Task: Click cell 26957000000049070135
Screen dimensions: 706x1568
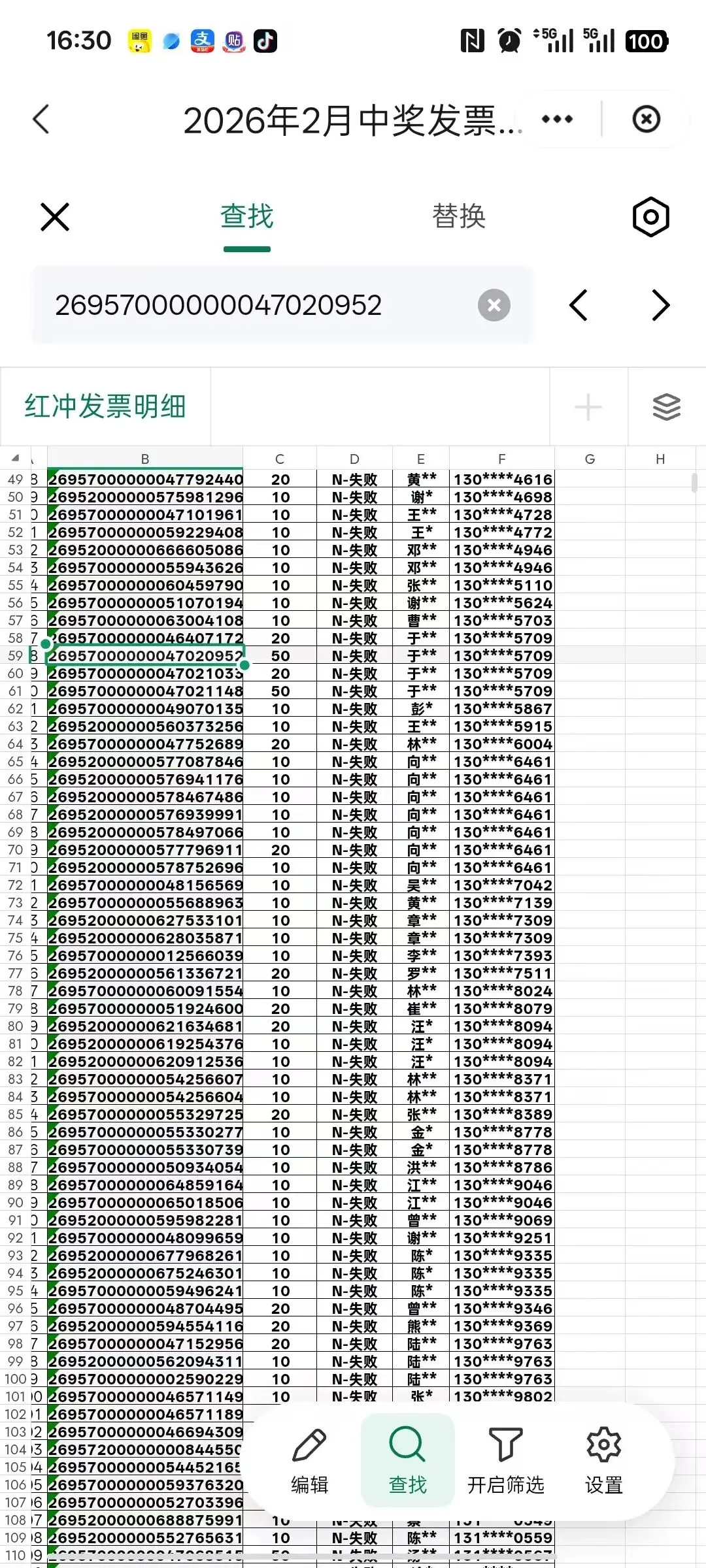Action: 145,708
